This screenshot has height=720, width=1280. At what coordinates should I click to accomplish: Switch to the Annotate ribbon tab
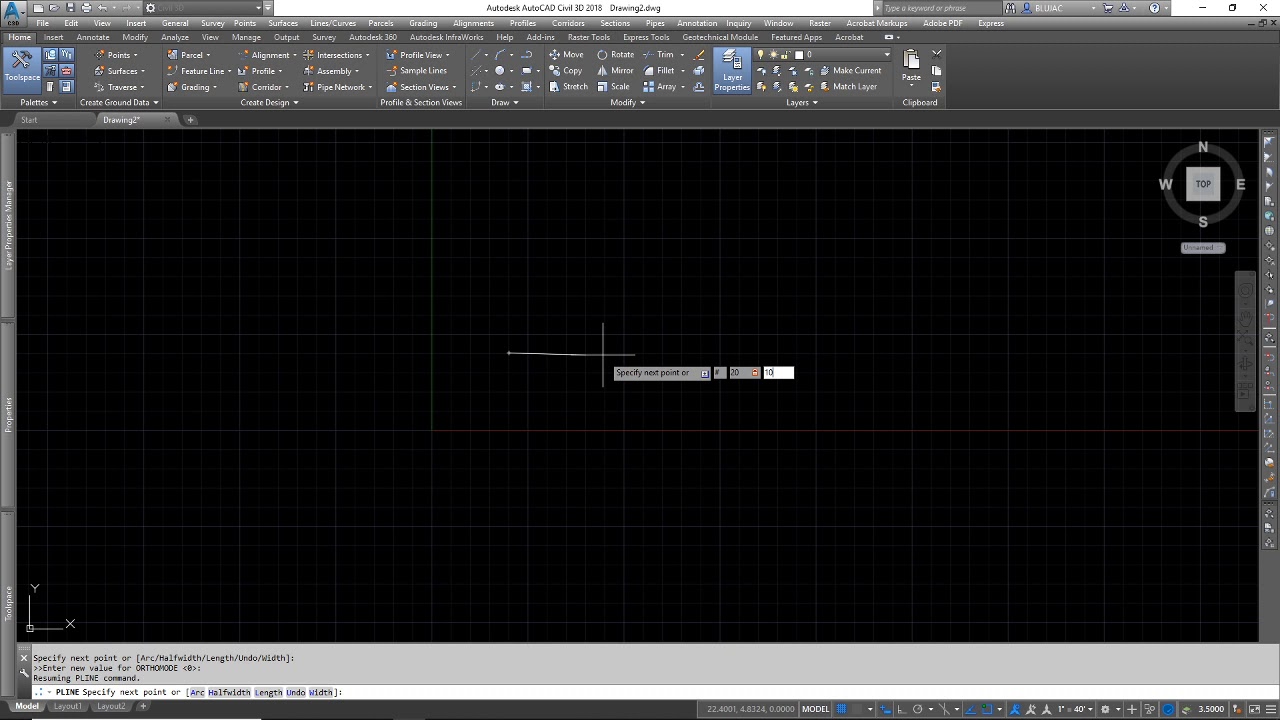93,37
